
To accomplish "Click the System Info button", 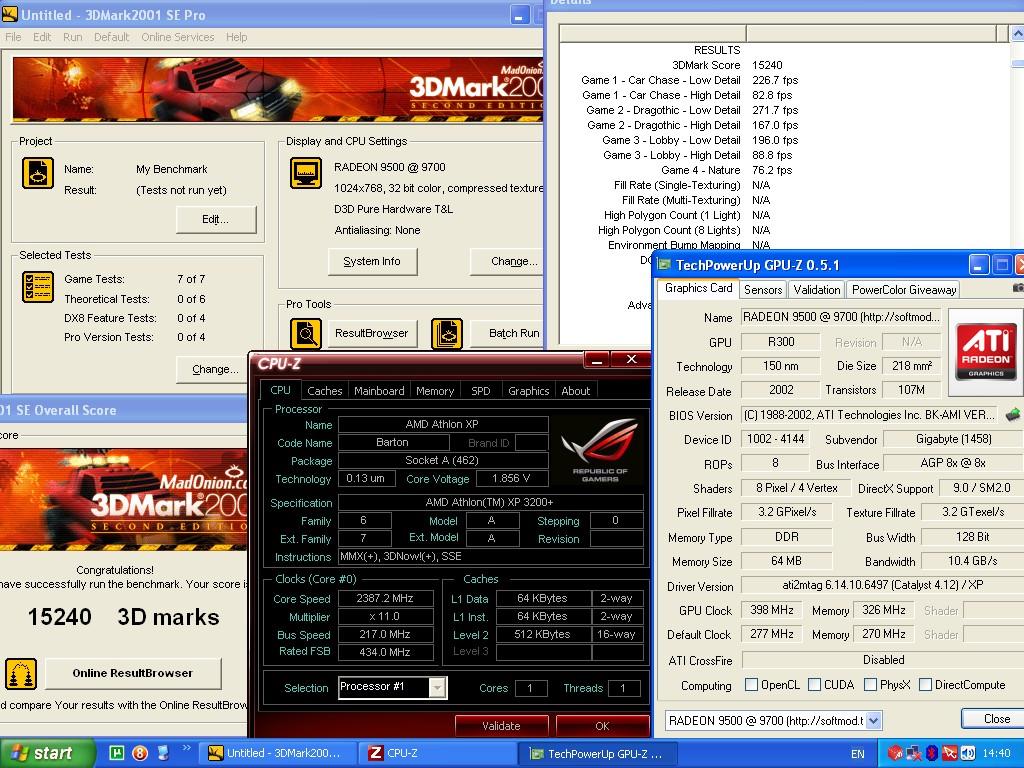I will pyautogui.click(x=372, y=261).
